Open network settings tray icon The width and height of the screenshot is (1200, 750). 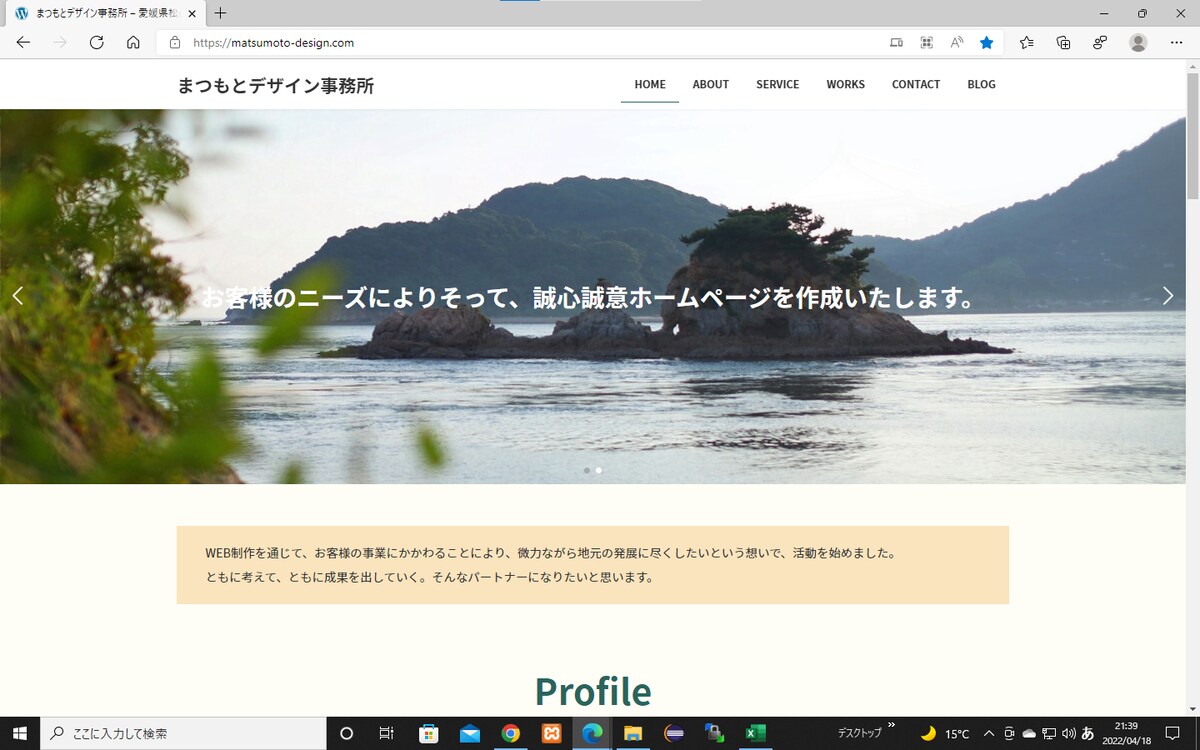1049,733
